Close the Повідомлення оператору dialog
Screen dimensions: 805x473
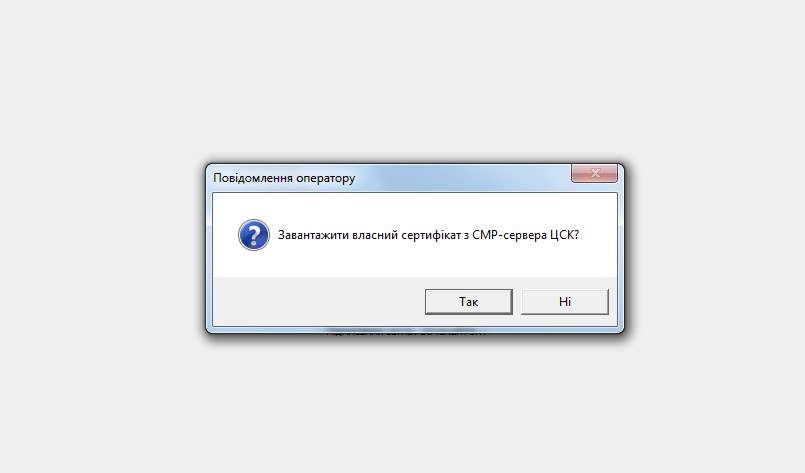(x=595, y=173)
